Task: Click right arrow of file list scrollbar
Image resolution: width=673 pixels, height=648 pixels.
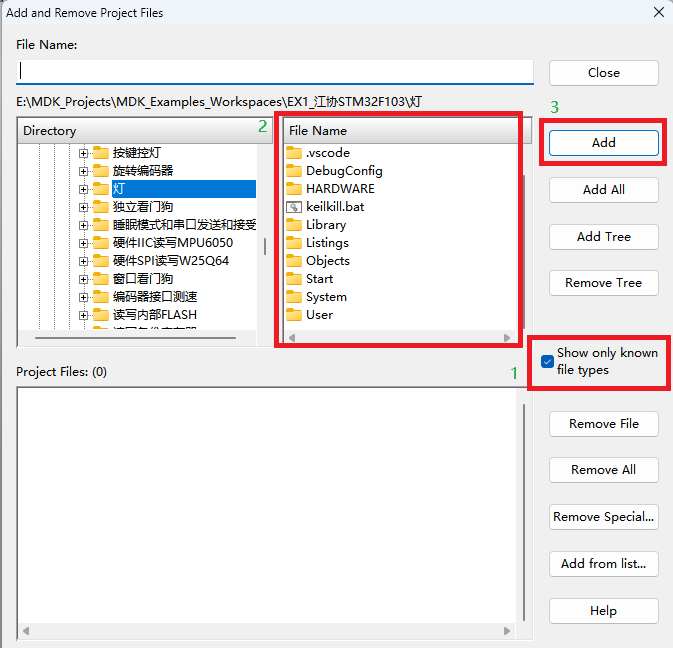Action: click(x=507, y=338)
